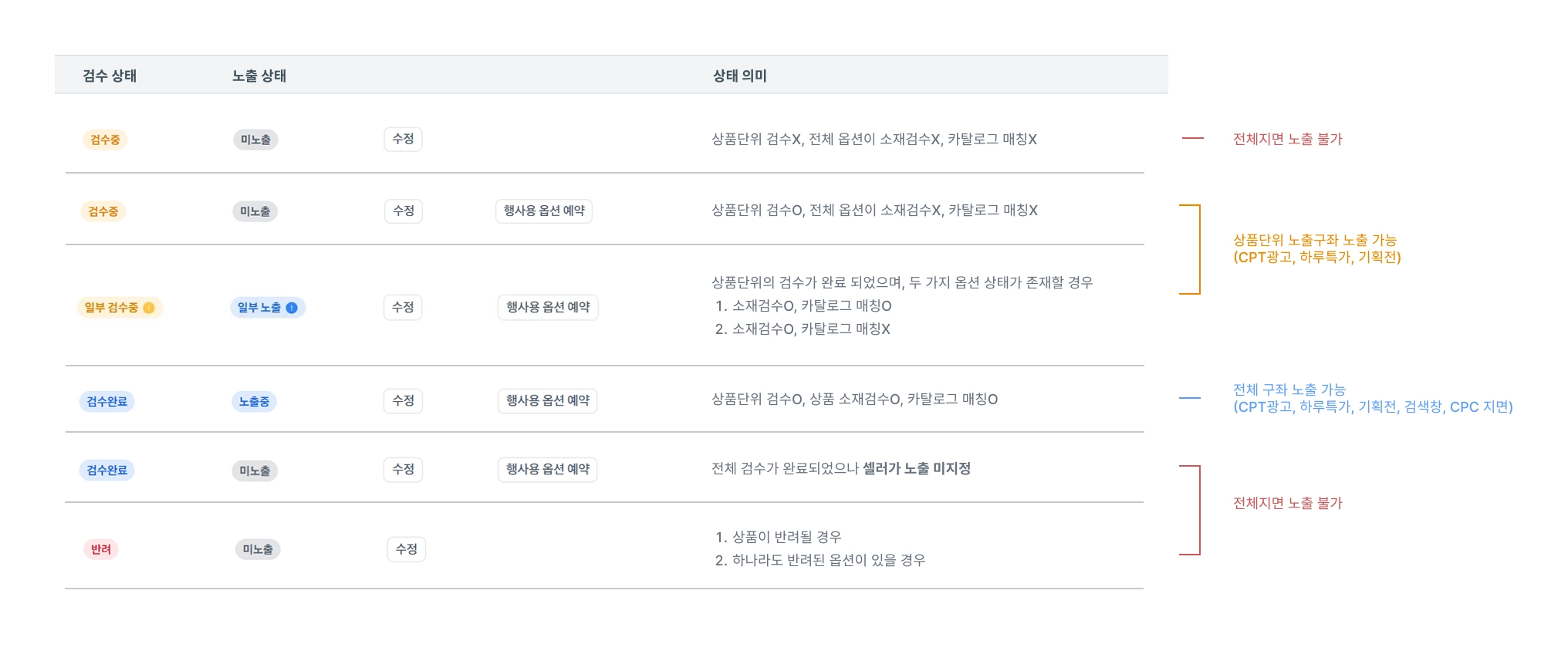
Task: Click 수정 in the 일부 검수중 row
Action: 403,307
